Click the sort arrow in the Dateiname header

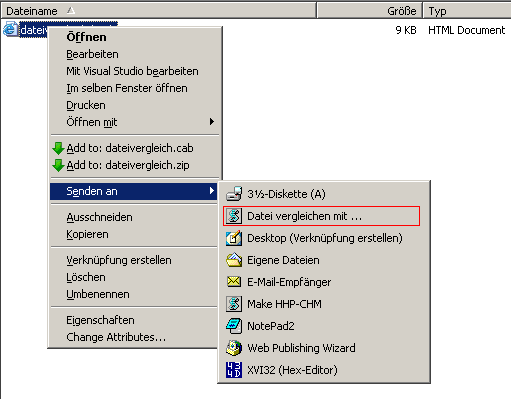[71, 11]
